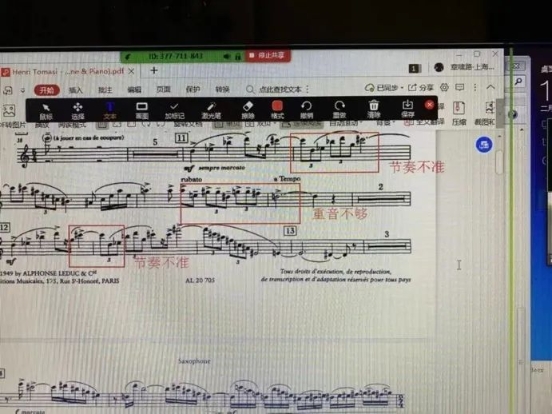This screenshot has width=552, height=414.
Task: Switch to the 插入 ribbon tab
Action: click(x=75, y=90)
